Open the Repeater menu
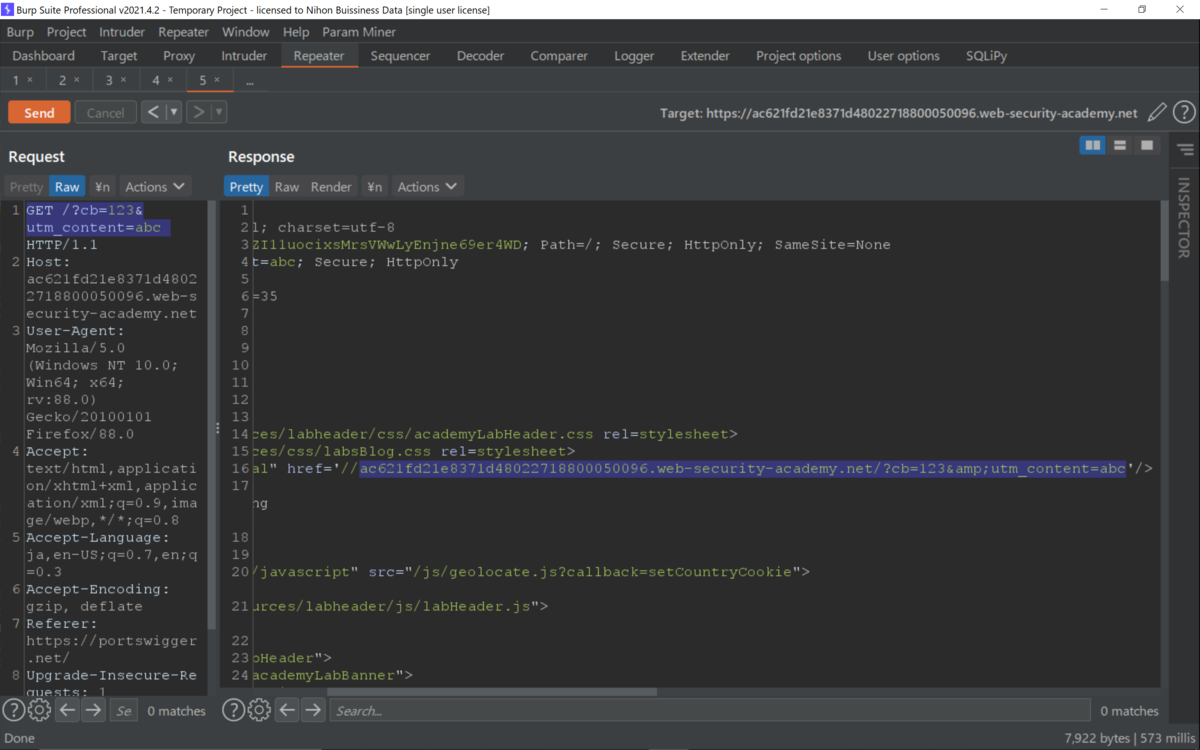The height and width of the screenshot is (750, 1200). (184, 32)
